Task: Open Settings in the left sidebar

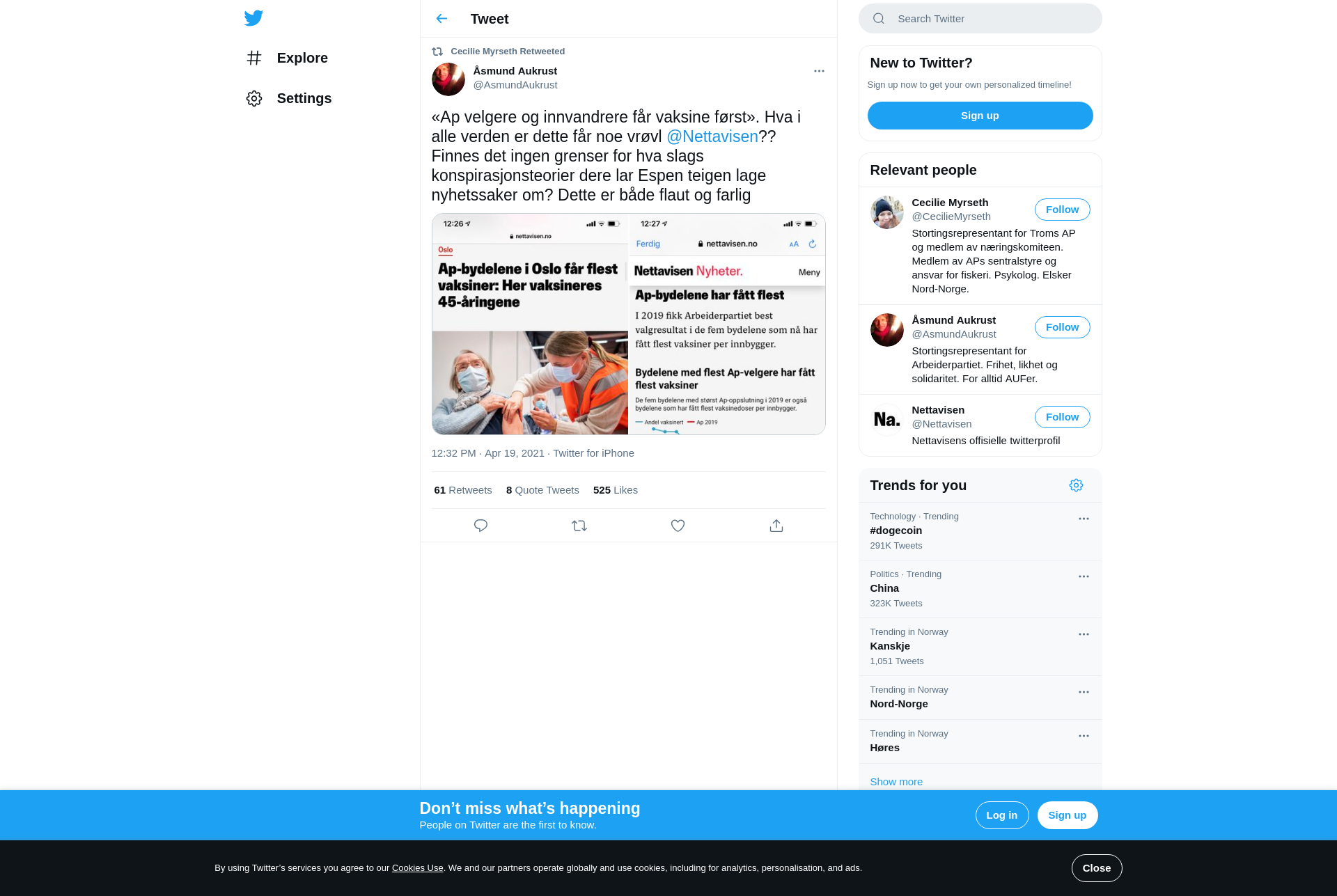Action: click(x=288, y=98)
